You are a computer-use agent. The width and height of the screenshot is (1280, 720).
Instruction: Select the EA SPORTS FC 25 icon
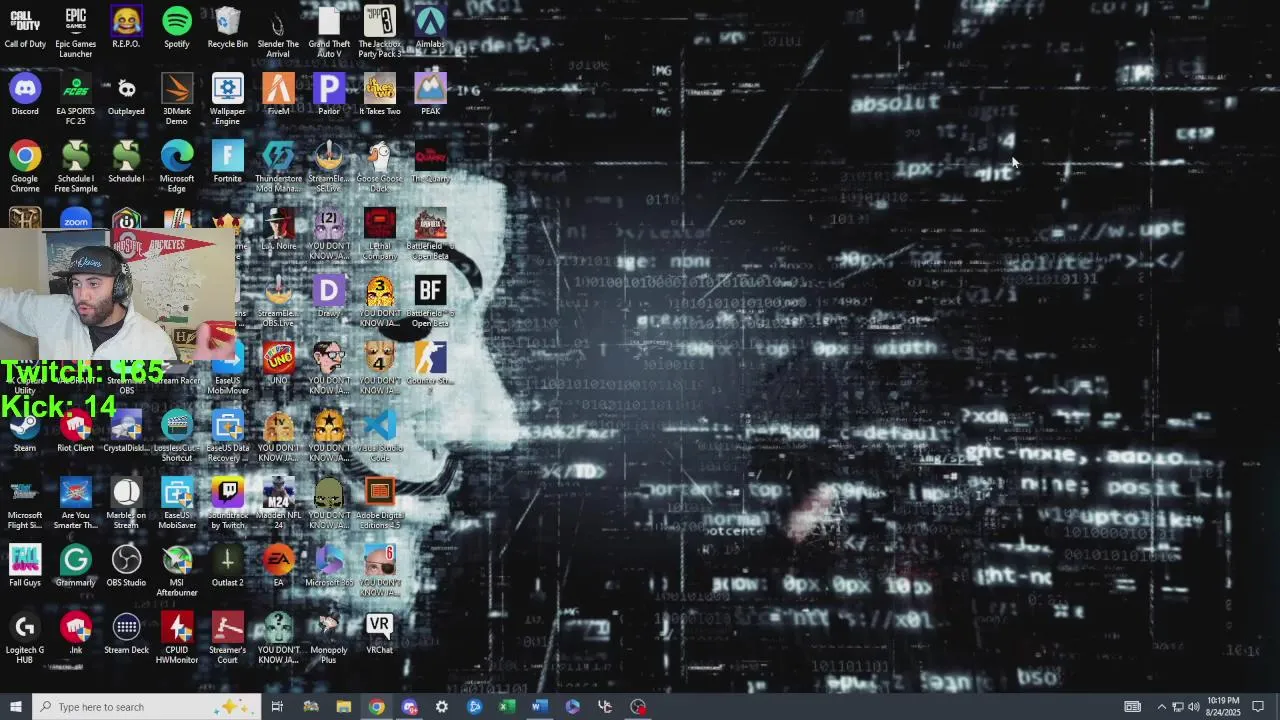[76, 99]
